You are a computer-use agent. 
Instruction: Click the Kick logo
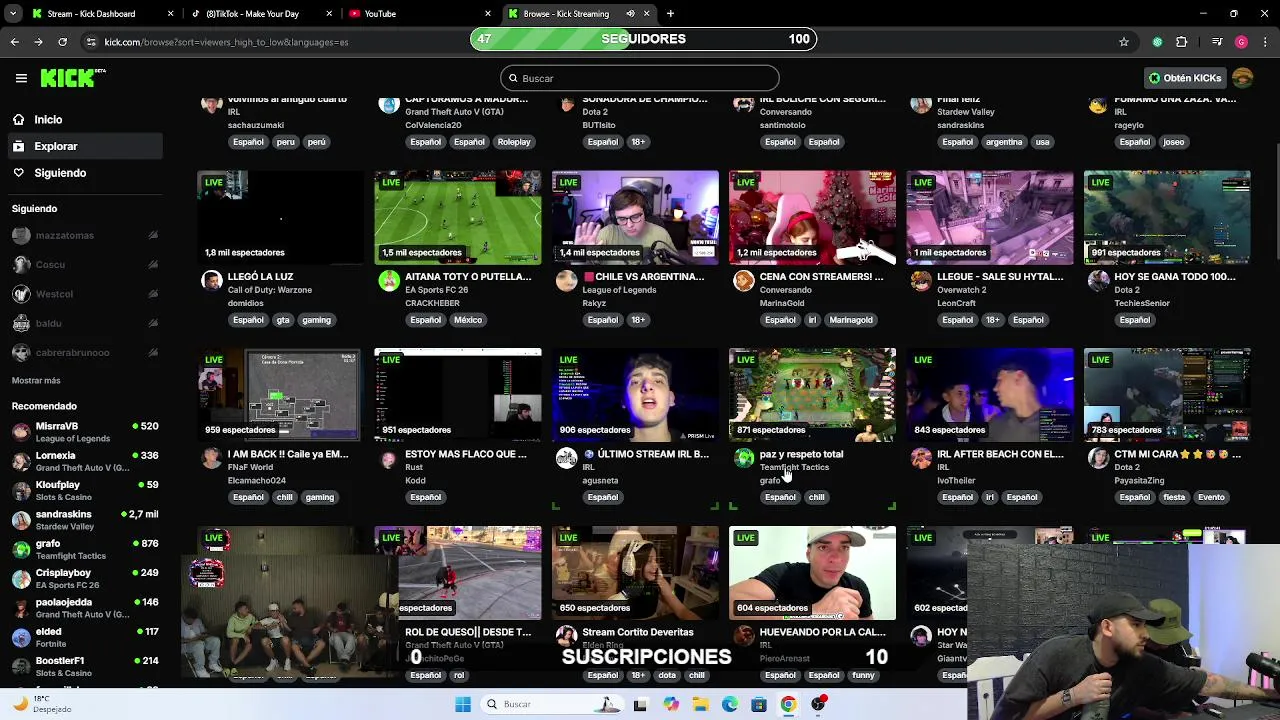[72, 78]
